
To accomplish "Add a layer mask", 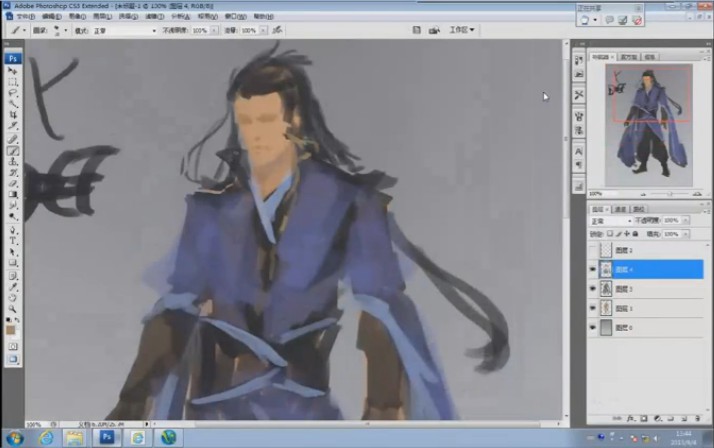I will click(644, 418).
